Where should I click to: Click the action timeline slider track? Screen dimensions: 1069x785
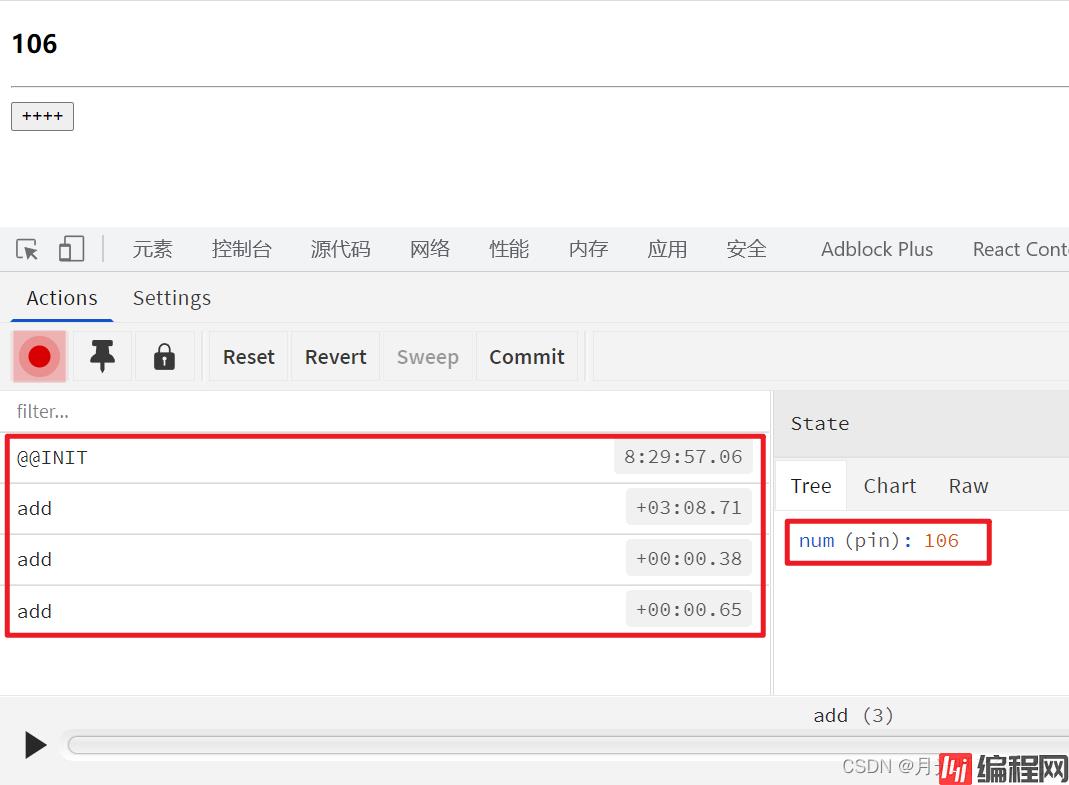[x=560, y=745]
